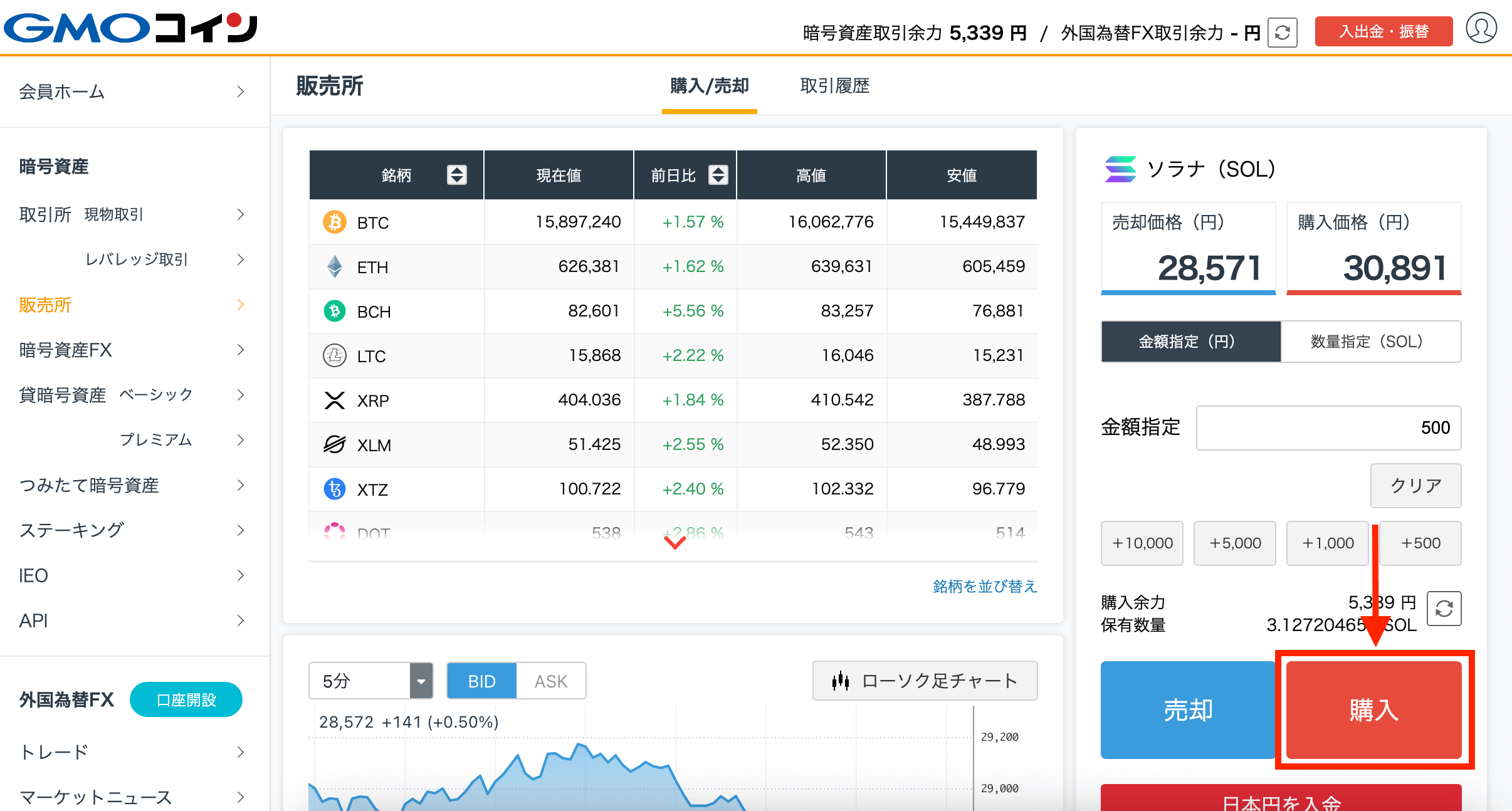
Task: Expand 暗号資産FX menu chevron
Action: pos(241,350)
